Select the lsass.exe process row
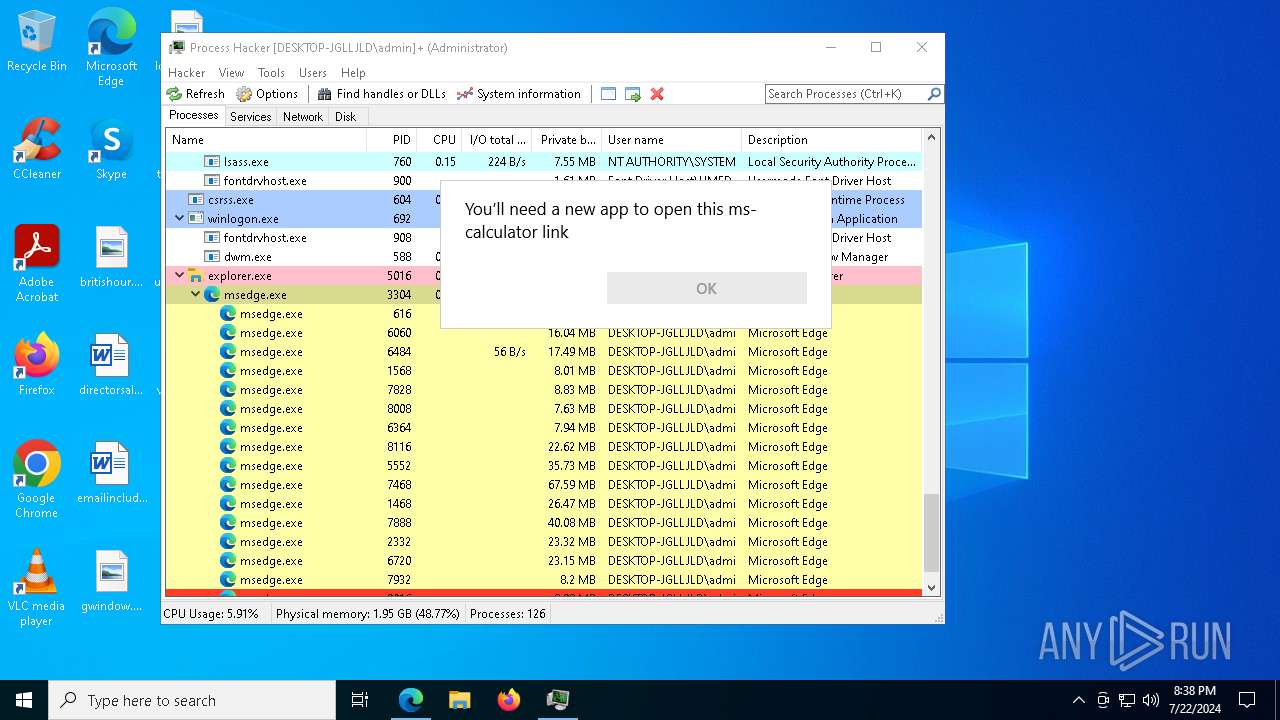This screenshot has width=1280, height=720. (543, 161)
